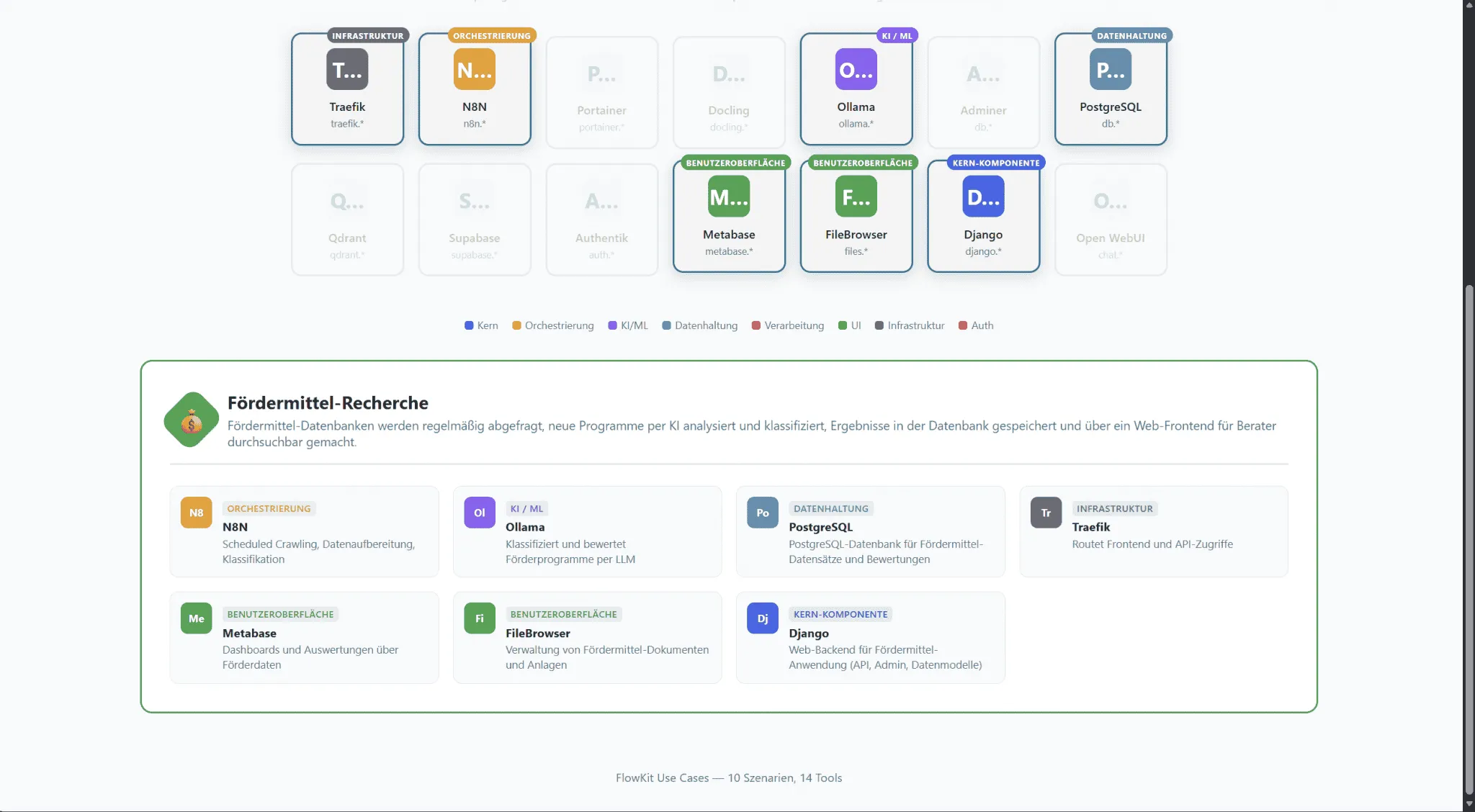Viewport: 1475px width, 812px height.
Task: Click the UI green legend swatch
Action: [843, 325]
